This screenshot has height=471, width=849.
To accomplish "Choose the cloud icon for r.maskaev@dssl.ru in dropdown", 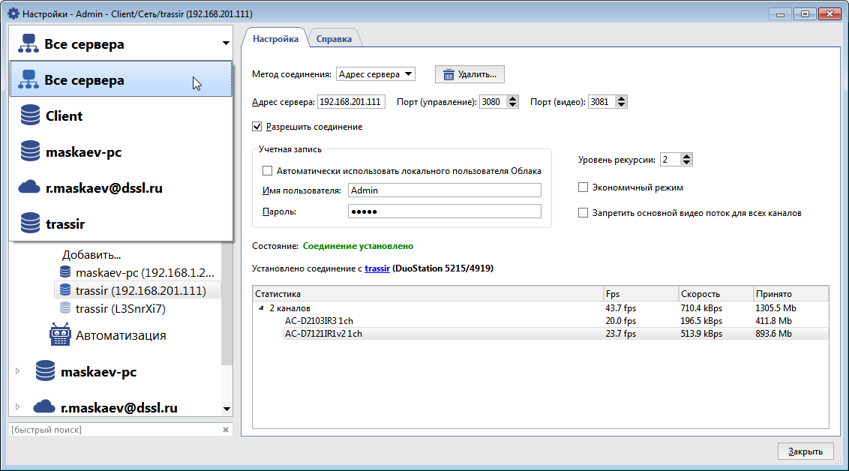I will (30, 188).
